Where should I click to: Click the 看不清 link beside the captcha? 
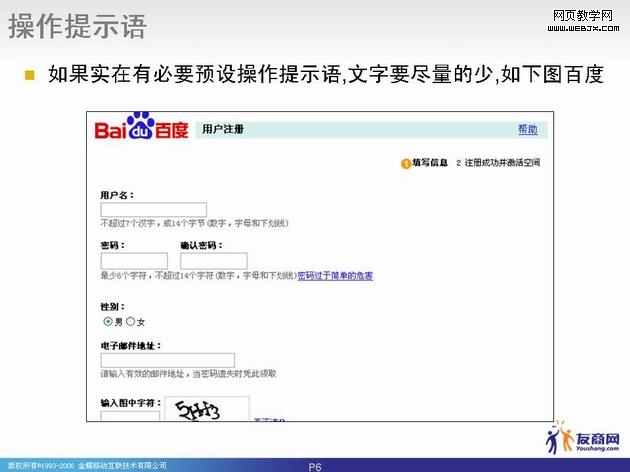coord(268,421)
